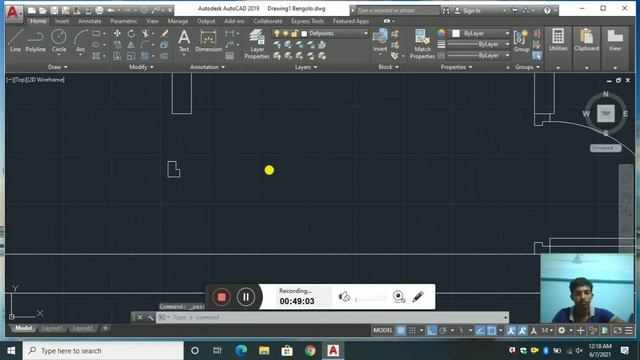Choose the Rotate tool in Modify

point(131,33)
